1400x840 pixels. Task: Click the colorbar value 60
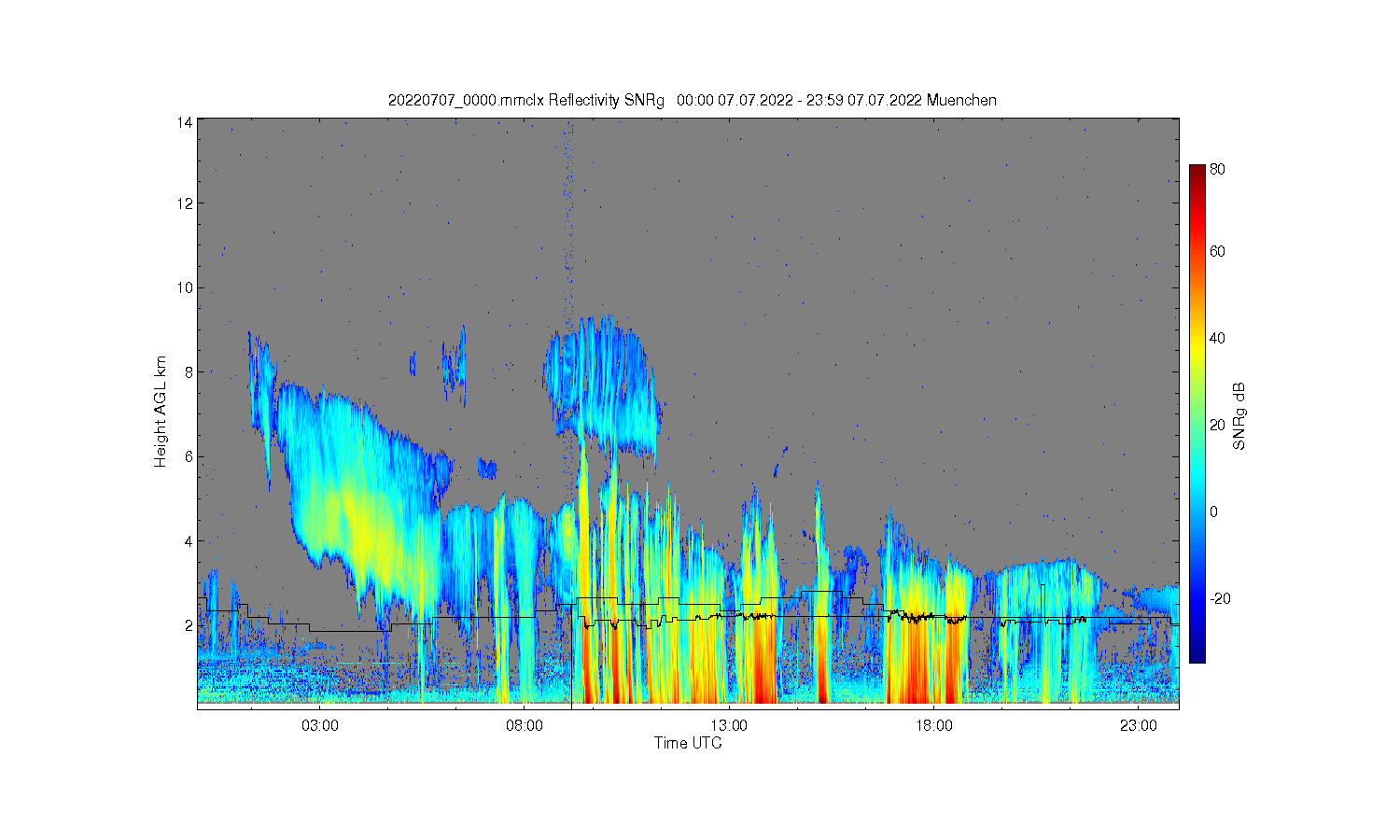[1217, 251]
